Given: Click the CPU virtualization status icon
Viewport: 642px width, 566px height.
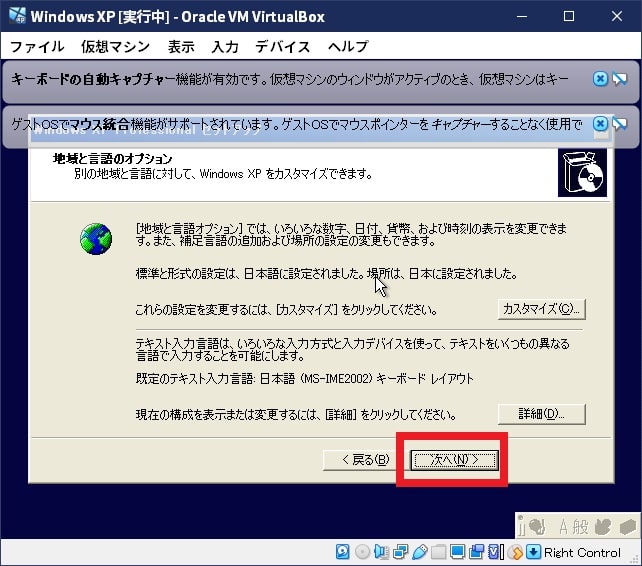Looking at the screenshot, I should pyautogui.click(x=495, y=552).
